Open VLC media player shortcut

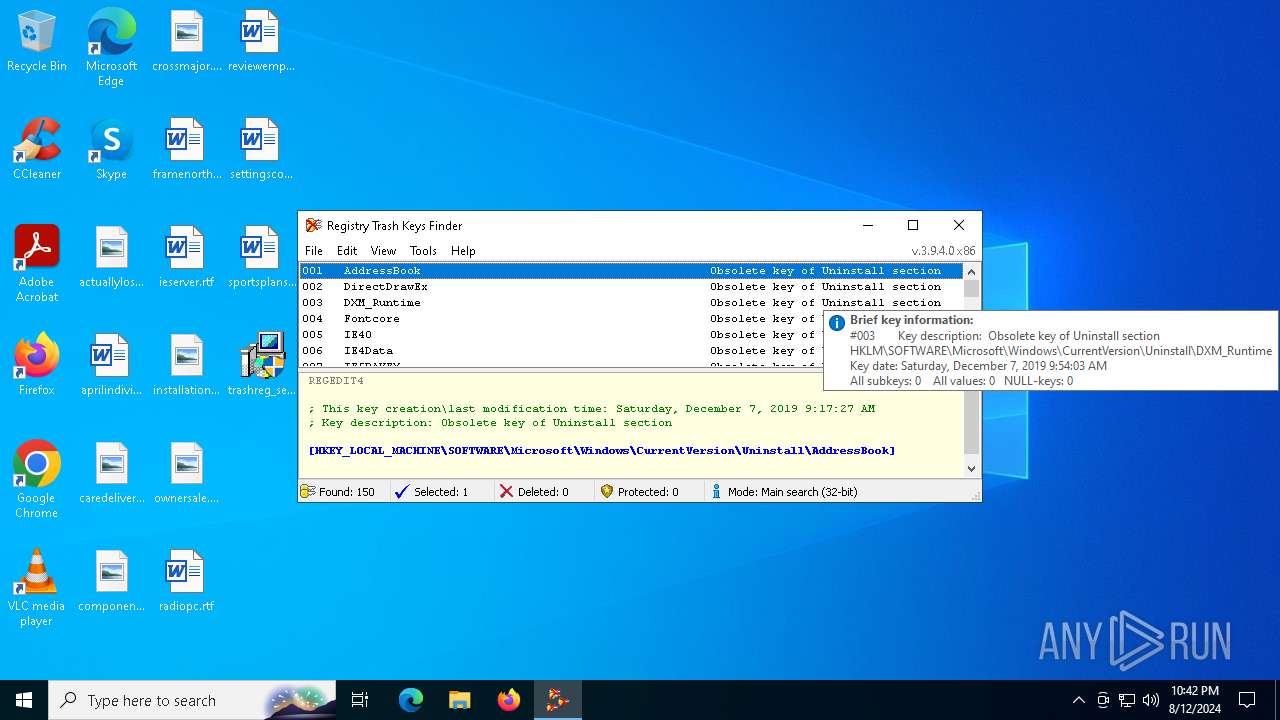37,588
